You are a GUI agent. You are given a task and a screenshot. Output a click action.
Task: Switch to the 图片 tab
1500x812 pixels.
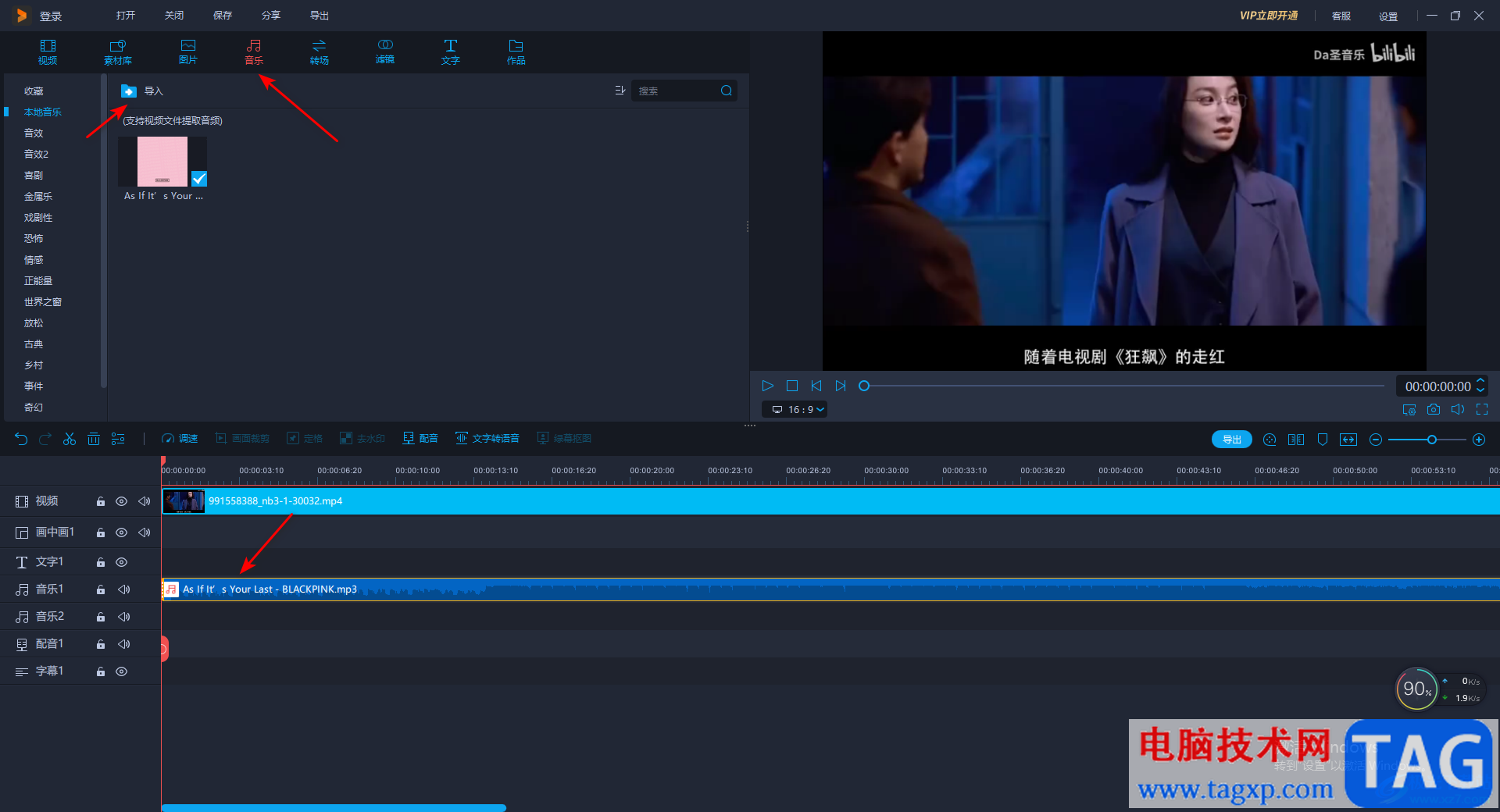(188, 52)
